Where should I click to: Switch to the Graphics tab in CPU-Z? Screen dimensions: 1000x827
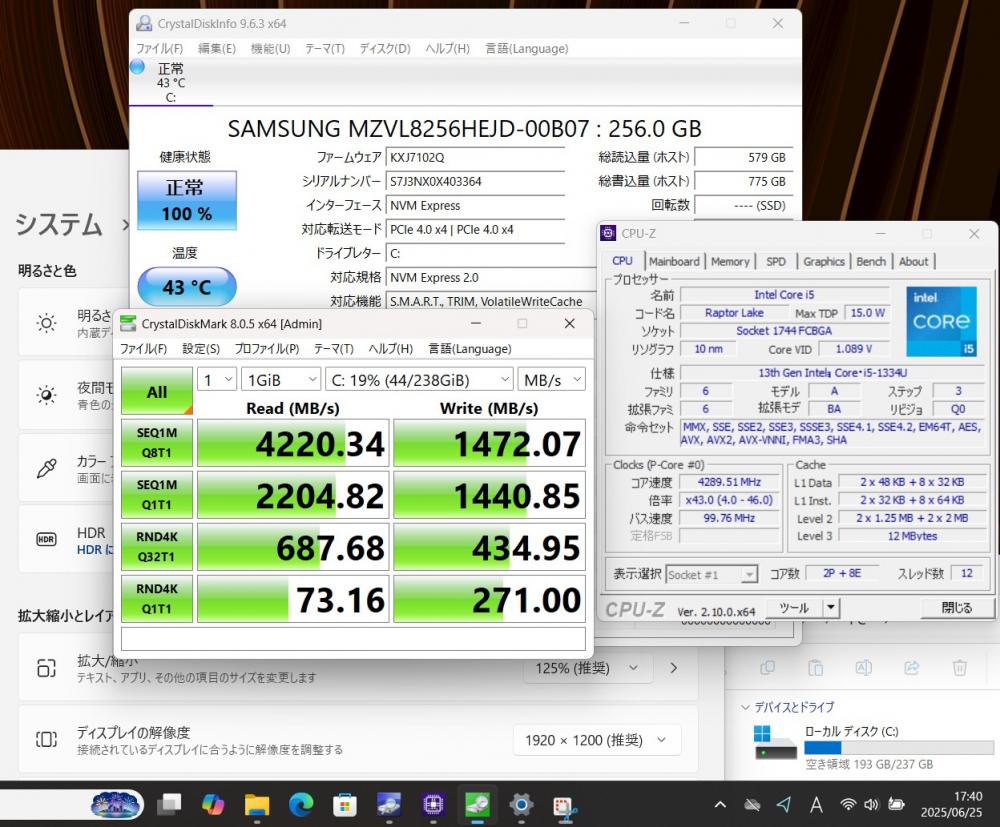823,261
